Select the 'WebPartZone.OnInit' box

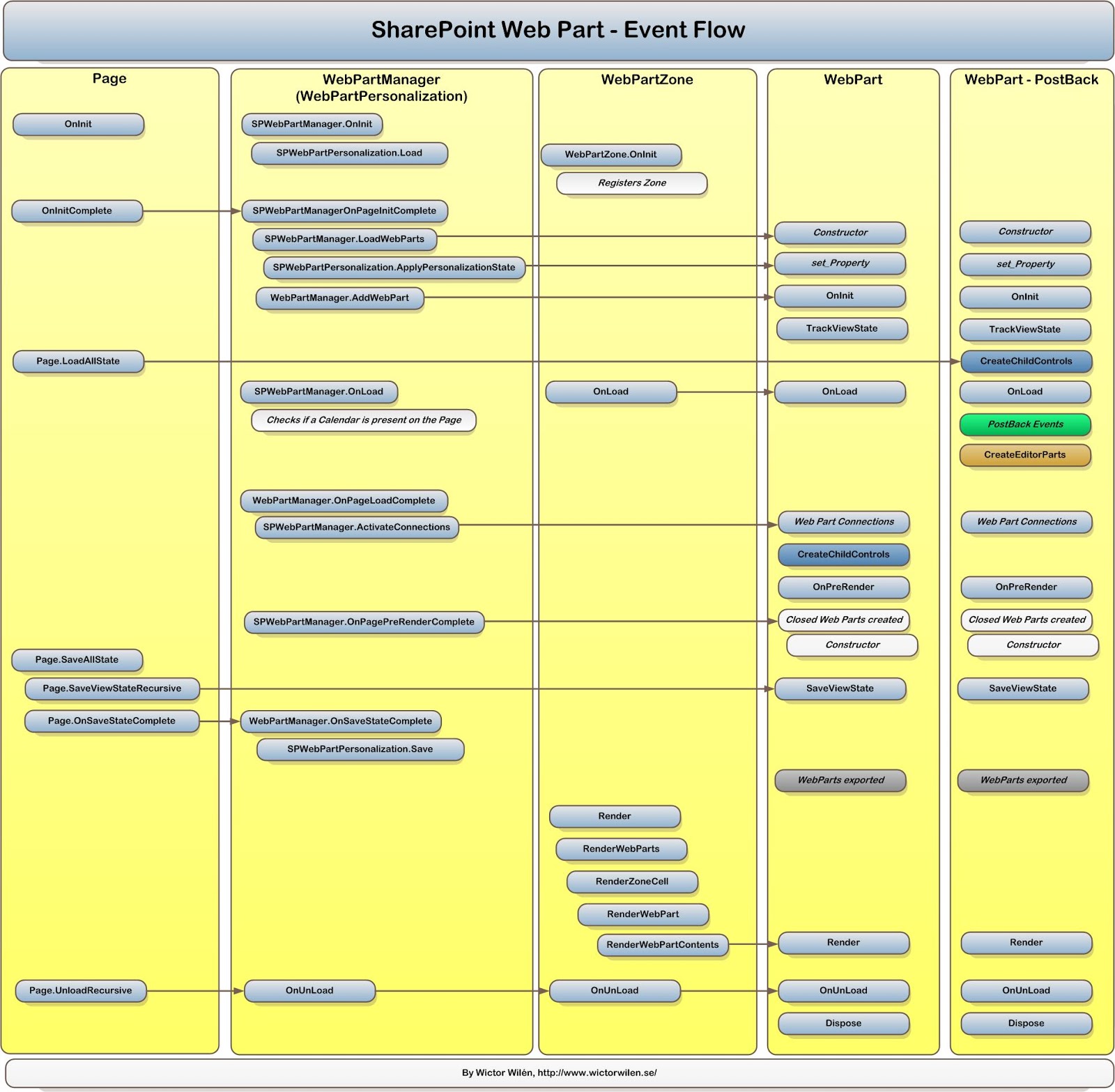pos(611,155)
